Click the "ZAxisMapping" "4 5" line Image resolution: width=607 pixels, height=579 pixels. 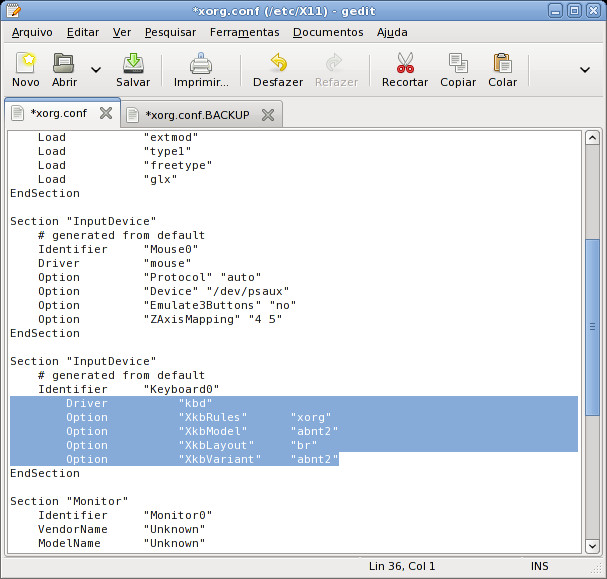point(160,319)
